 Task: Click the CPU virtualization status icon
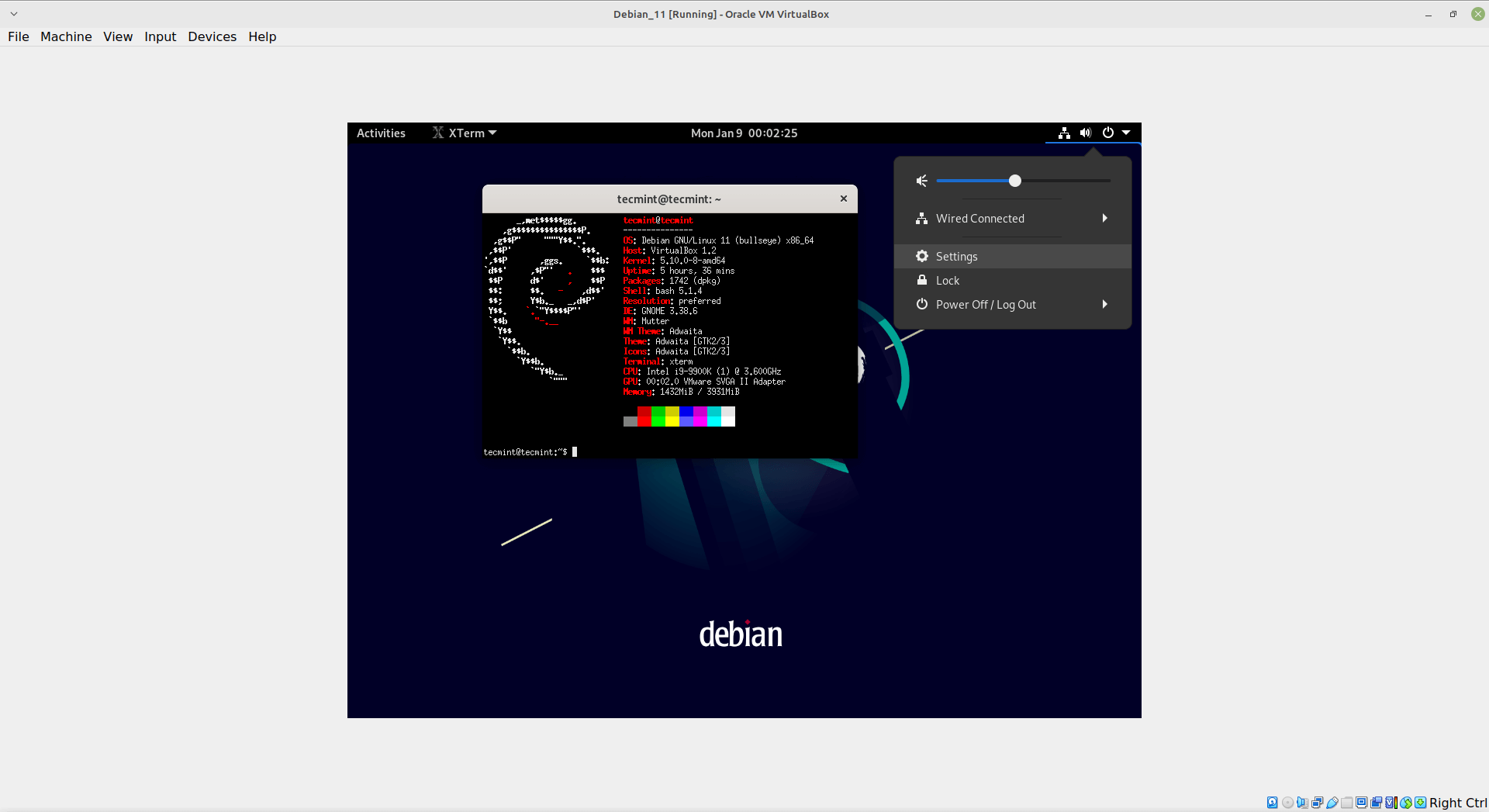pyautogui.click(x=1391, y=803)
